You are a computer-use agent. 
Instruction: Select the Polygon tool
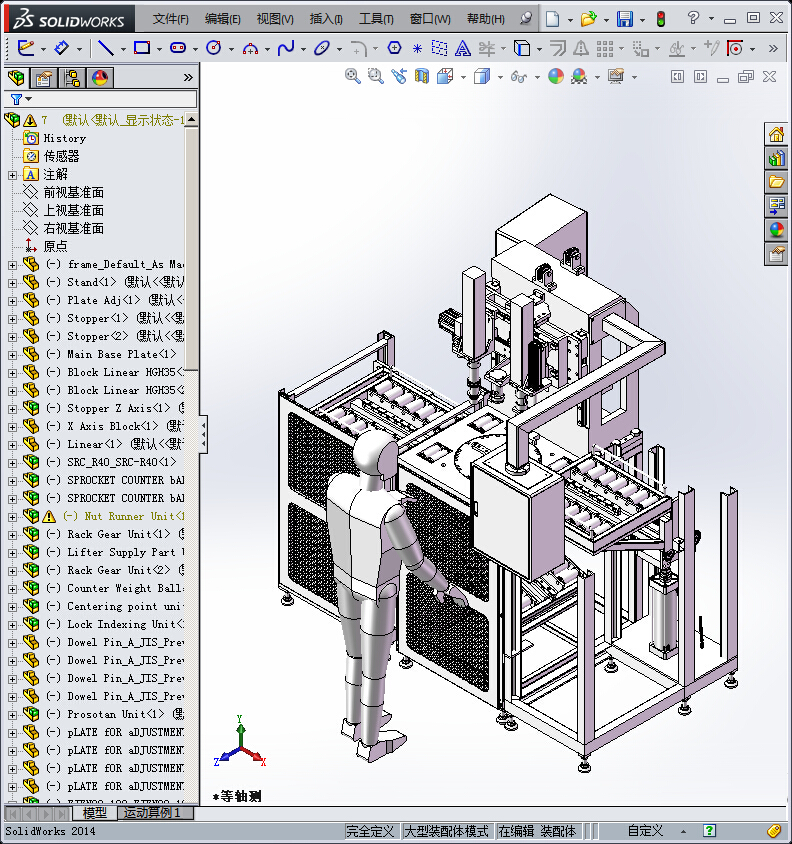click(395, 48)
